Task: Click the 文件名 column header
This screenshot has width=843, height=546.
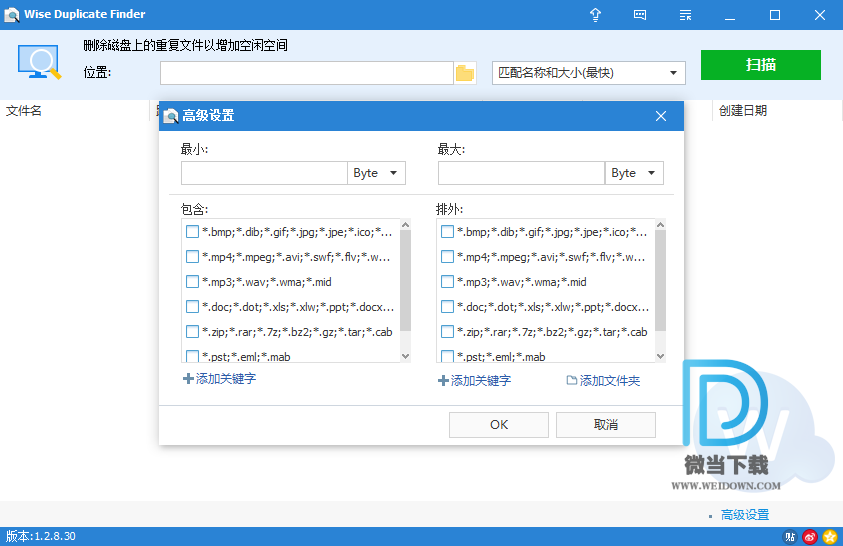Action: point(24,111)
